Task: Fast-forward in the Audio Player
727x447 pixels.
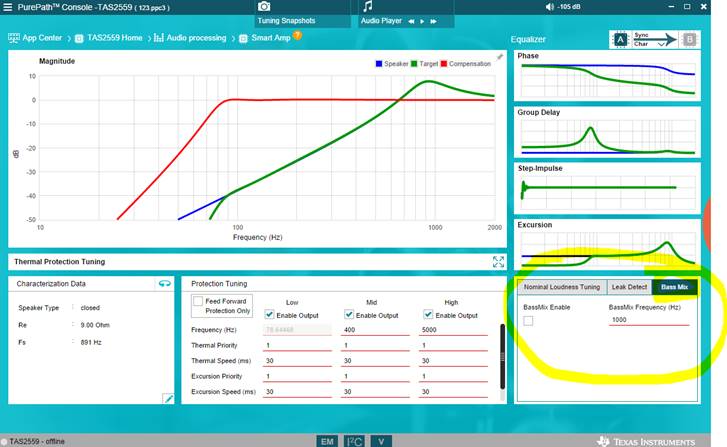Action: (434, 21)
